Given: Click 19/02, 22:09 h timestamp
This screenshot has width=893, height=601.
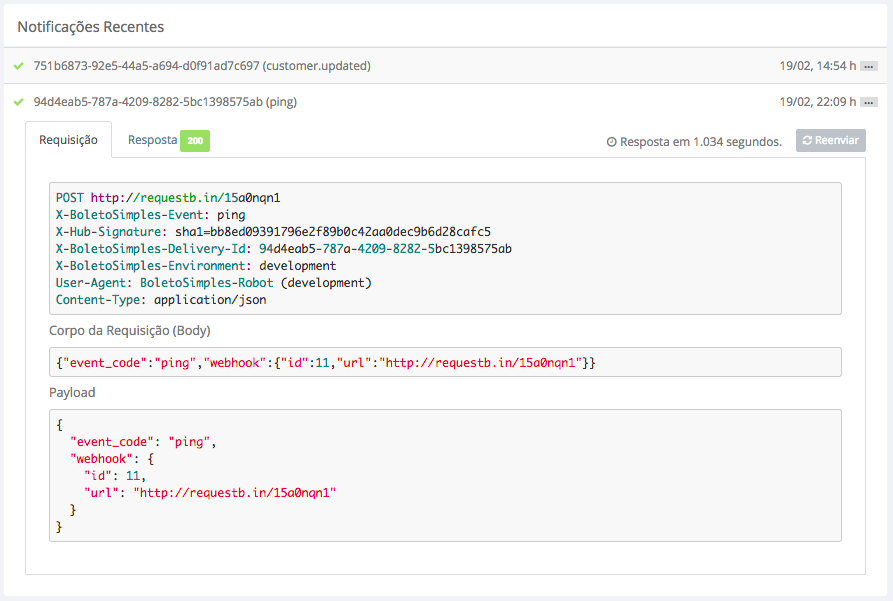Looking at the screenshot, I should point(818,102).
